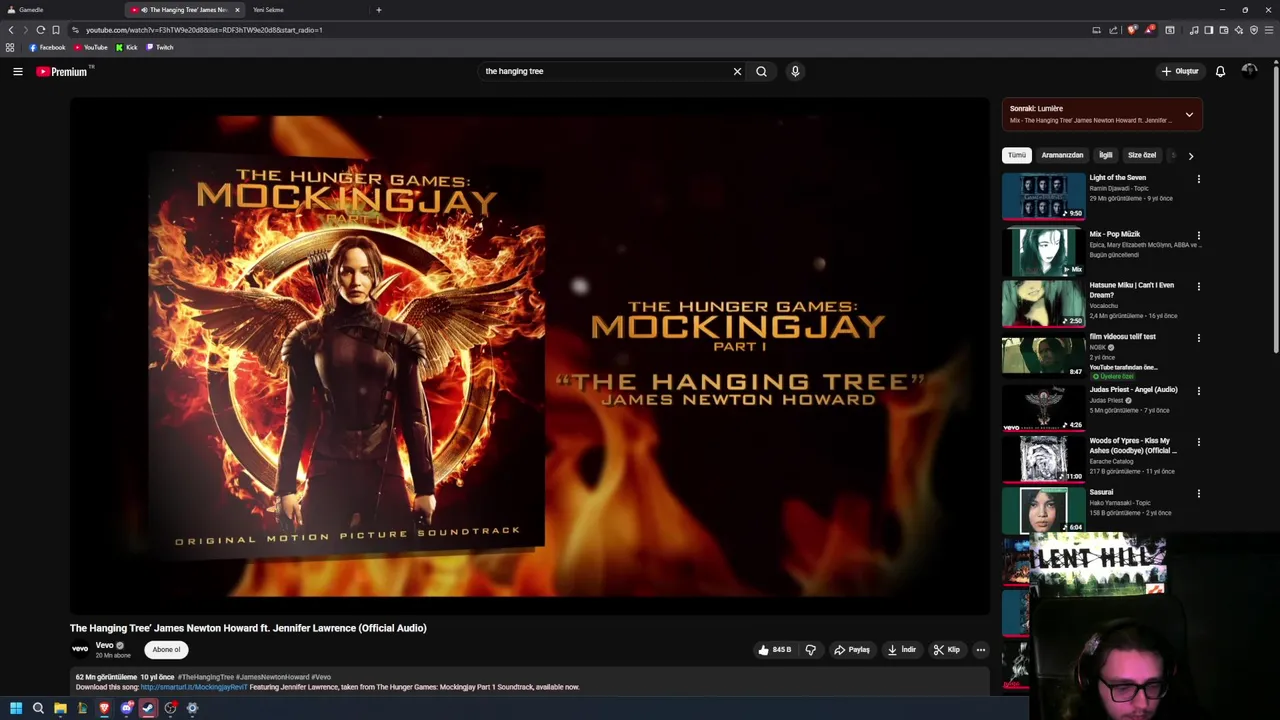The image size is (1280, 720).
Task: Clear the search box with the X
Action: (x=737, y=71)
